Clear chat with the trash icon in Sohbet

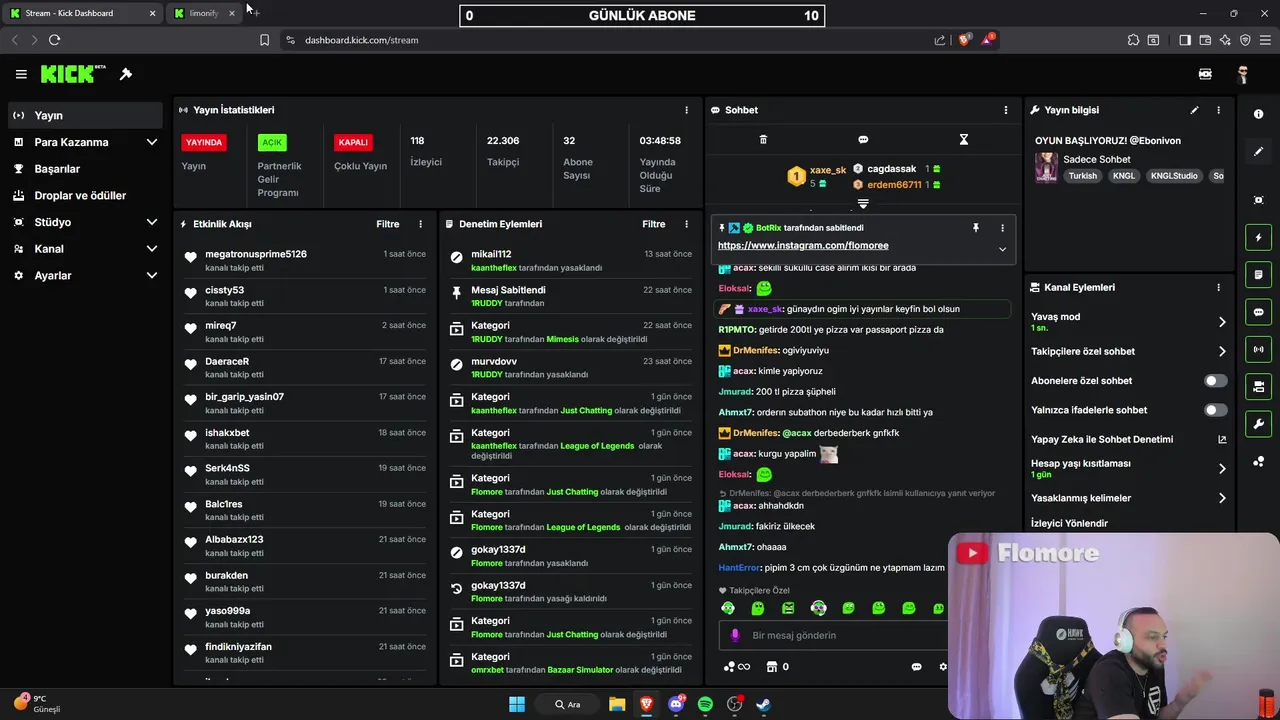[x=763, y=140]
